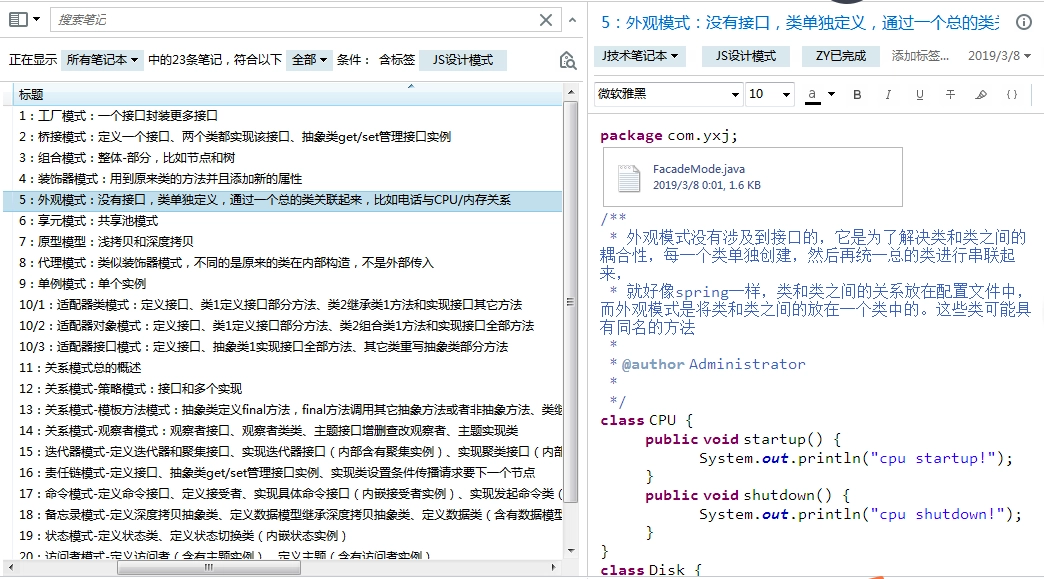Apply italic formatting in the editor toolbar
This screenshot has height=579, width=1044.
point(887,94)
